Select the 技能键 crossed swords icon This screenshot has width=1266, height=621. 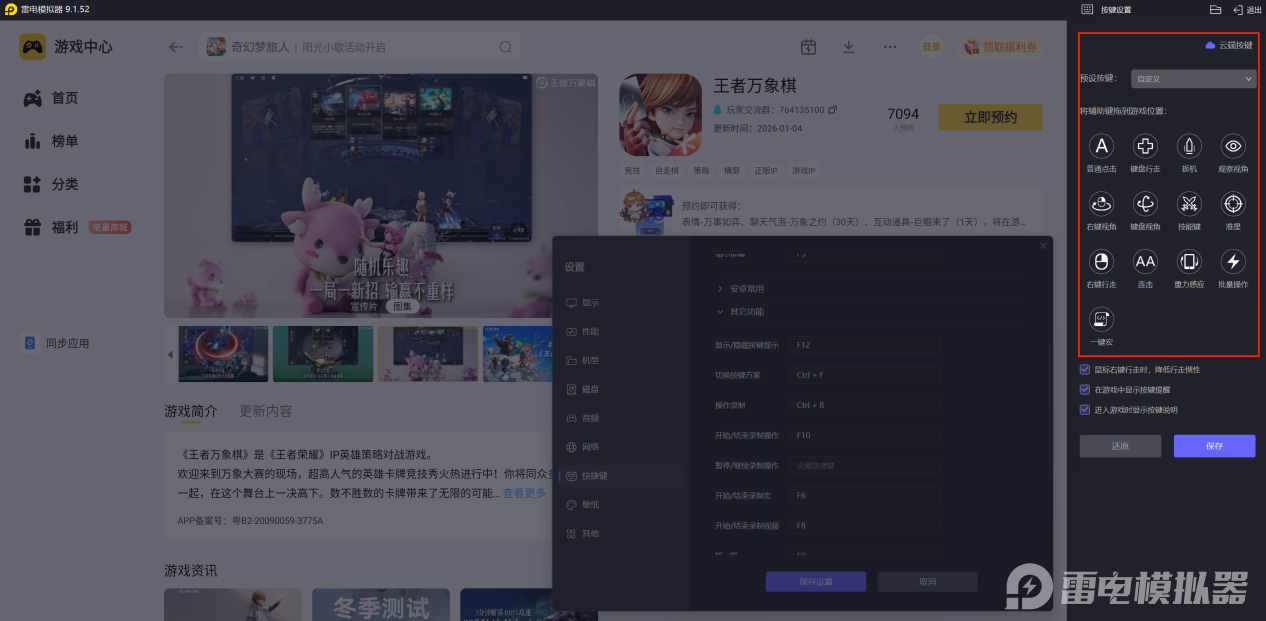point(1189,204)
